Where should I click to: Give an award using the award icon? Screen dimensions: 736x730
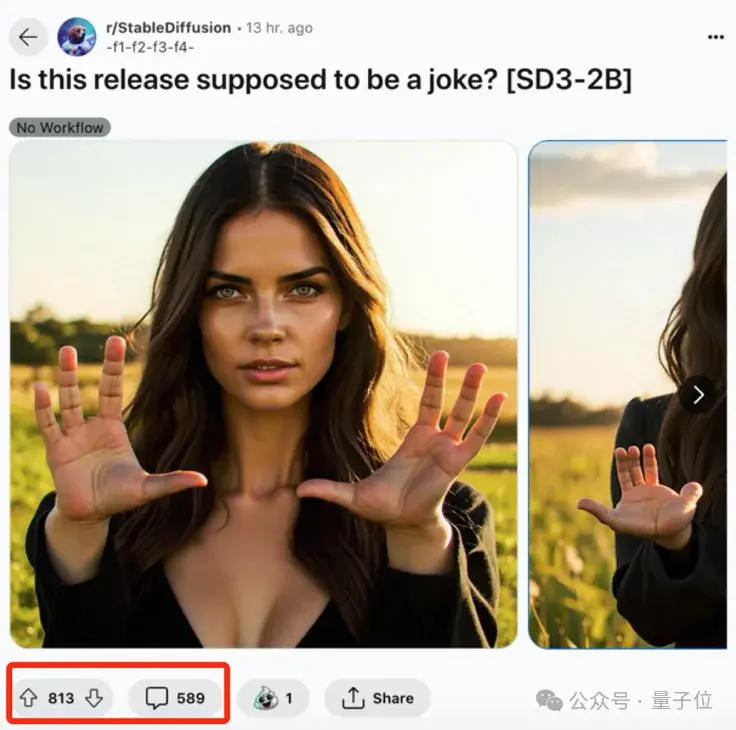pyautogui.click(x=264, y=698)
